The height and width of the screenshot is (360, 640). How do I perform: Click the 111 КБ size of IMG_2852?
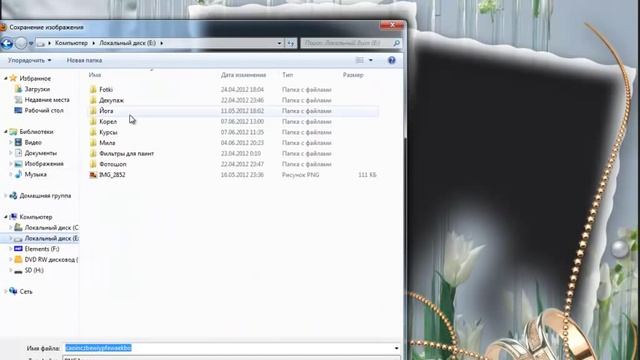[367, 175]
